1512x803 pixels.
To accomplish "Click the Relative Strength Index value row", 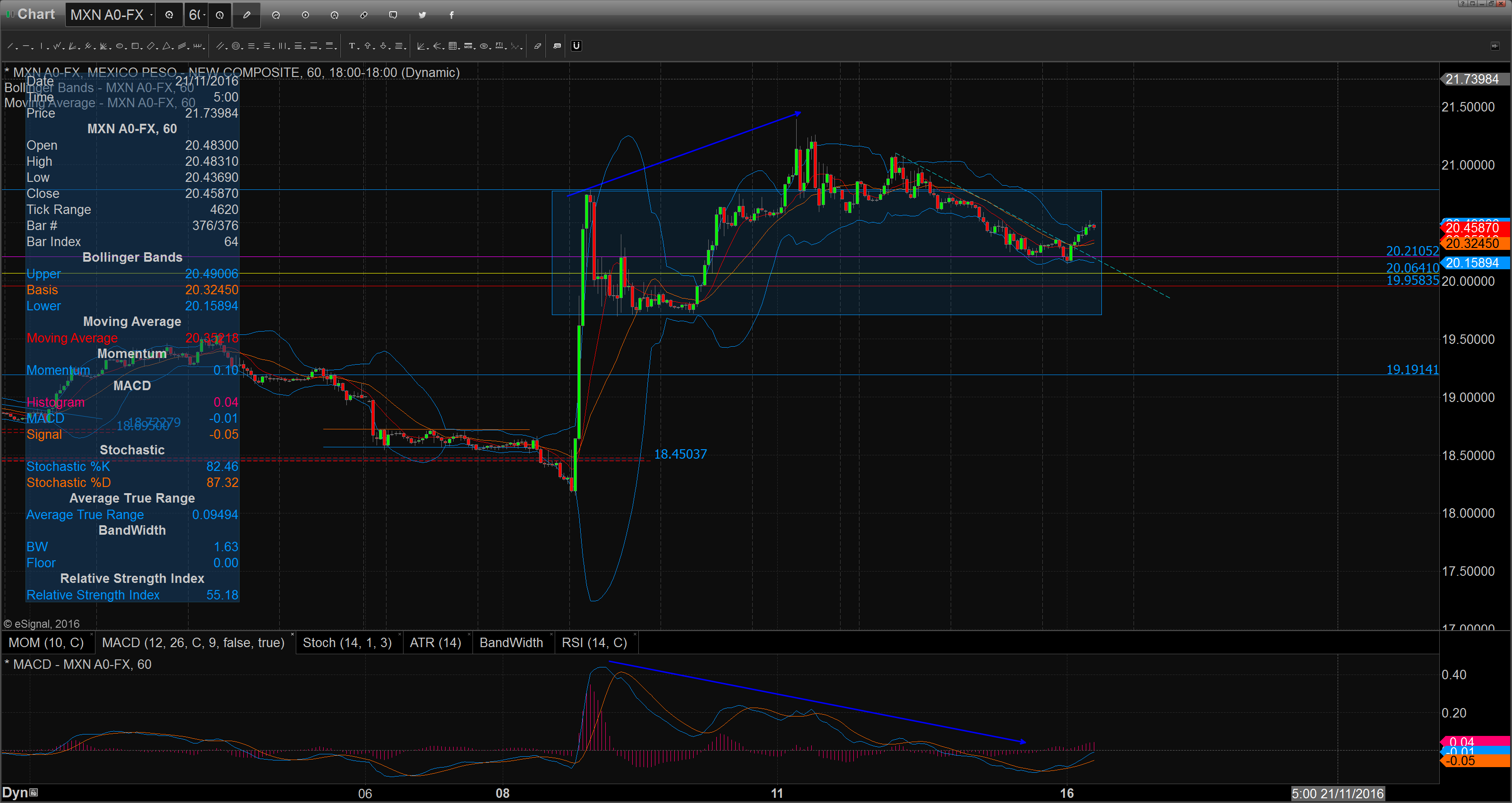I will pos(132,595).
